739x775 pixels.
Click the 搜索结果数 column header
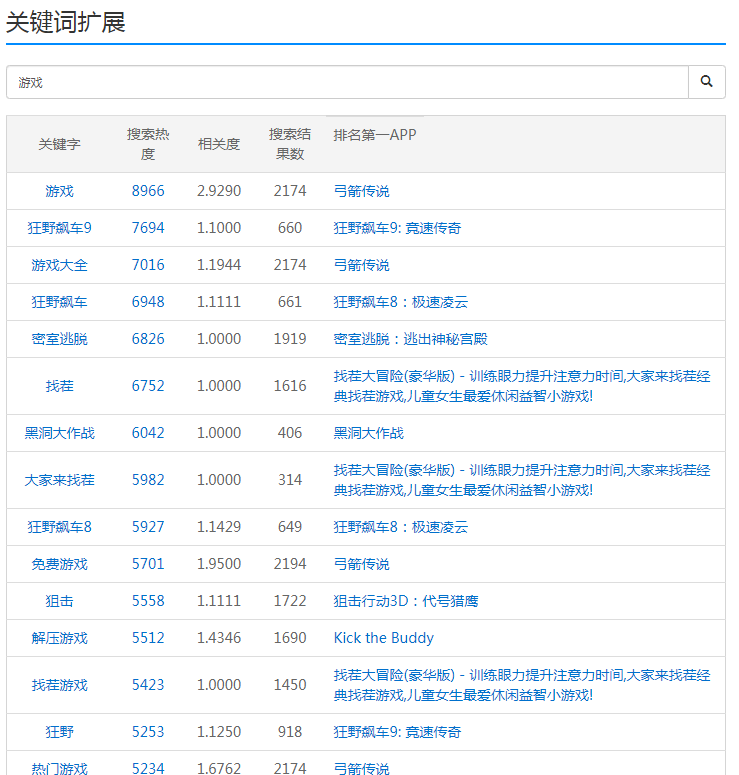[290, 144]
